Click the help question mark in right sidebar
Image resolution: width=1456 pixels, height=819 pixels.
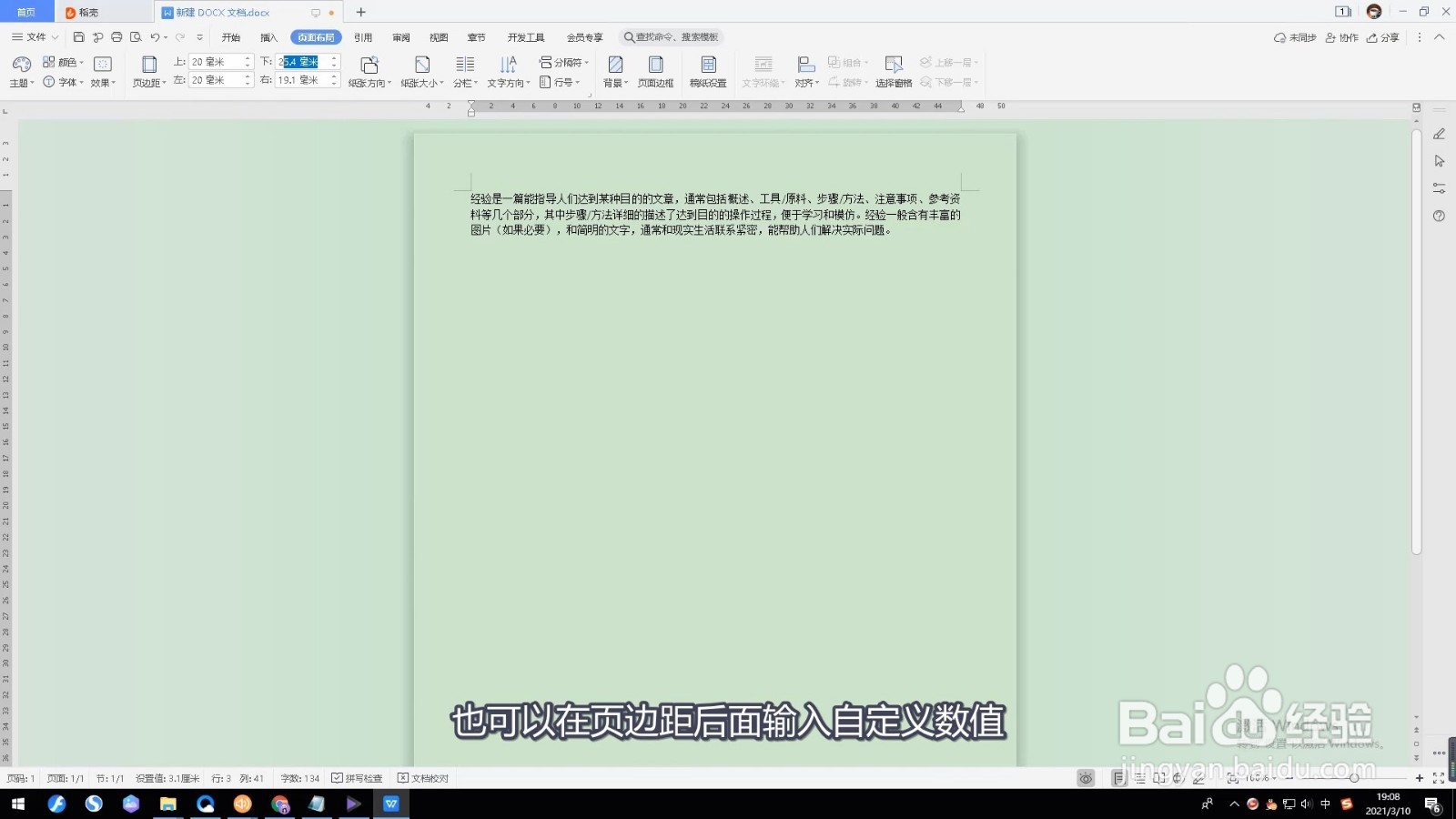coord(1439,216)
